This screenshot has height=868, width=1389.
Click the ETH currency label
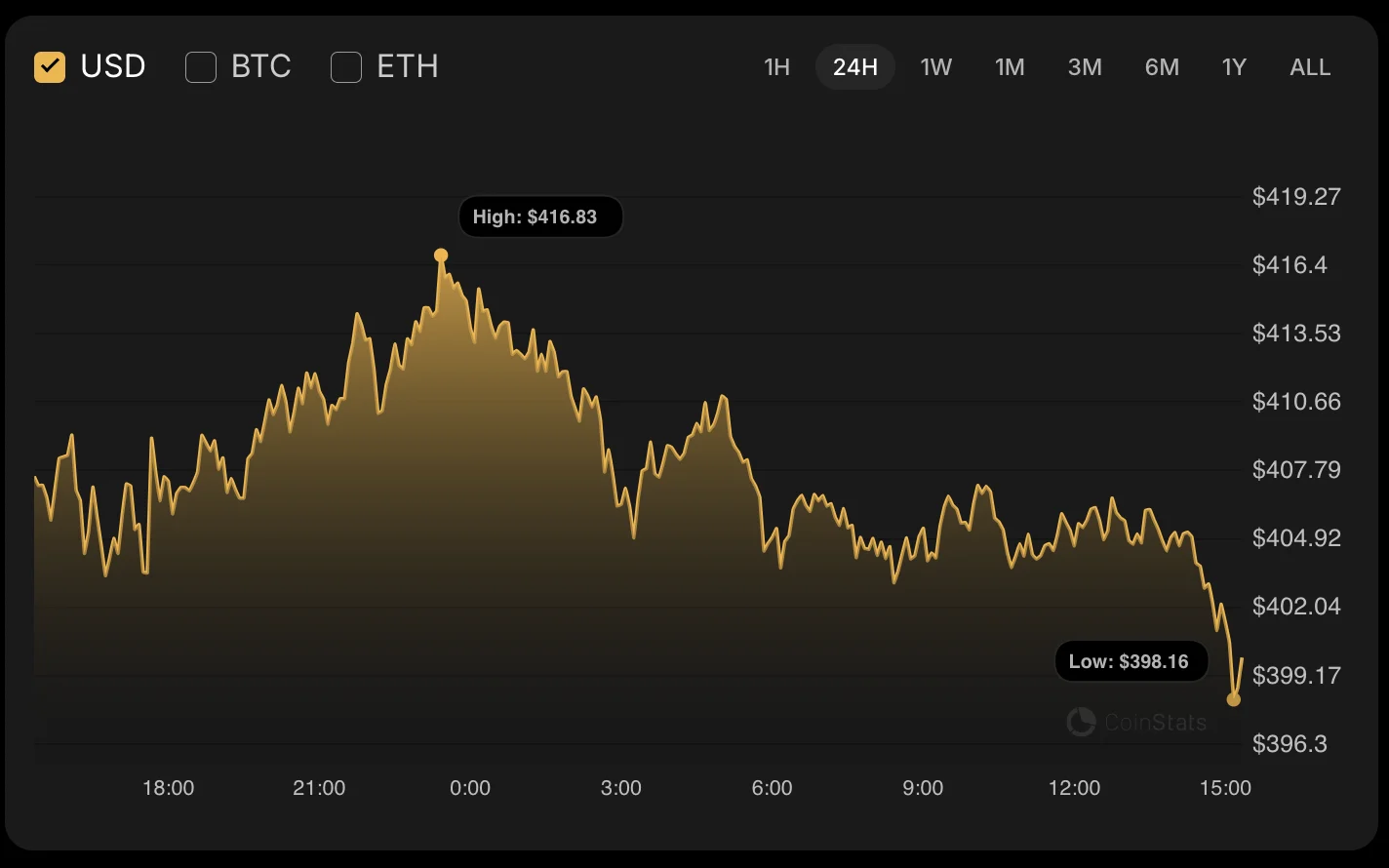(x=408, y=66)
